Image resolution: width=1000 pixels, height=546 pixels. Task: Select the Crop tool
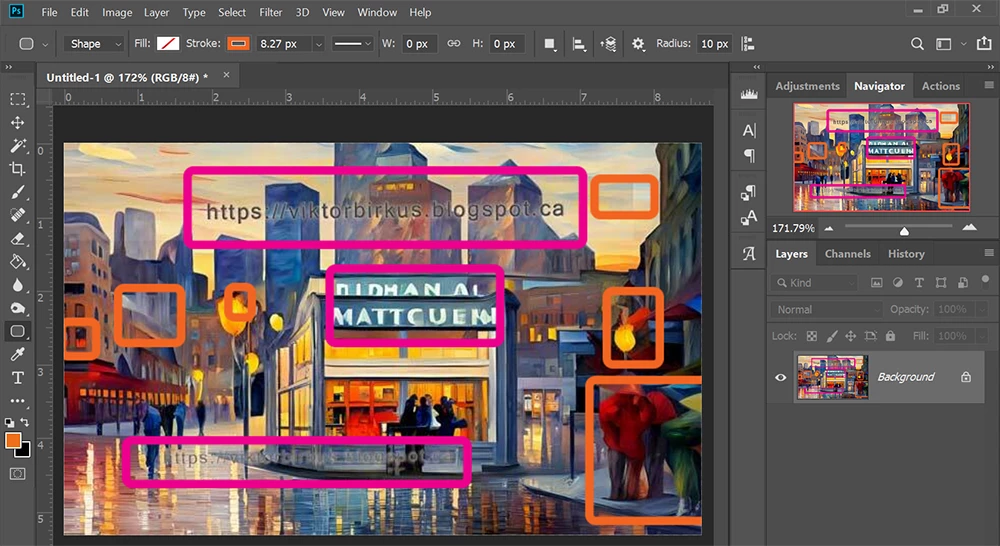pyautogui.click(x=18, y=169)
